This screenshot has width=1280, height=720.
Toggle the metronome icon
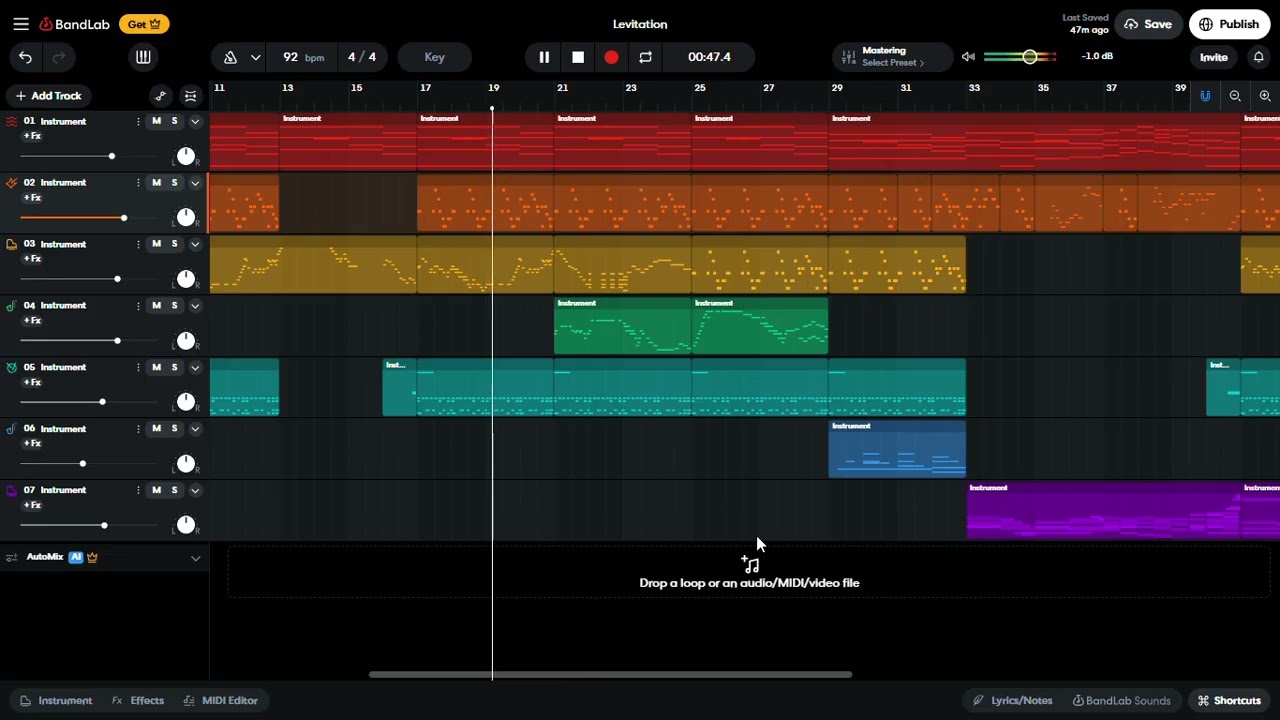[x=231, y=57]
